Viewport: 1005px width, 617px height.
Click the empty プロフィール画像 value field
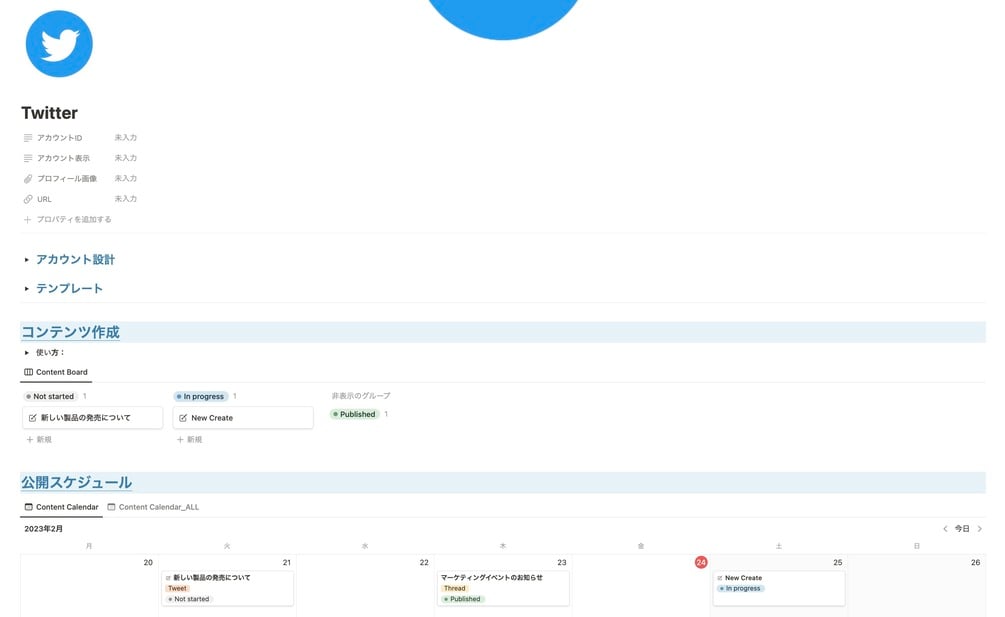(x=126, y=179)
